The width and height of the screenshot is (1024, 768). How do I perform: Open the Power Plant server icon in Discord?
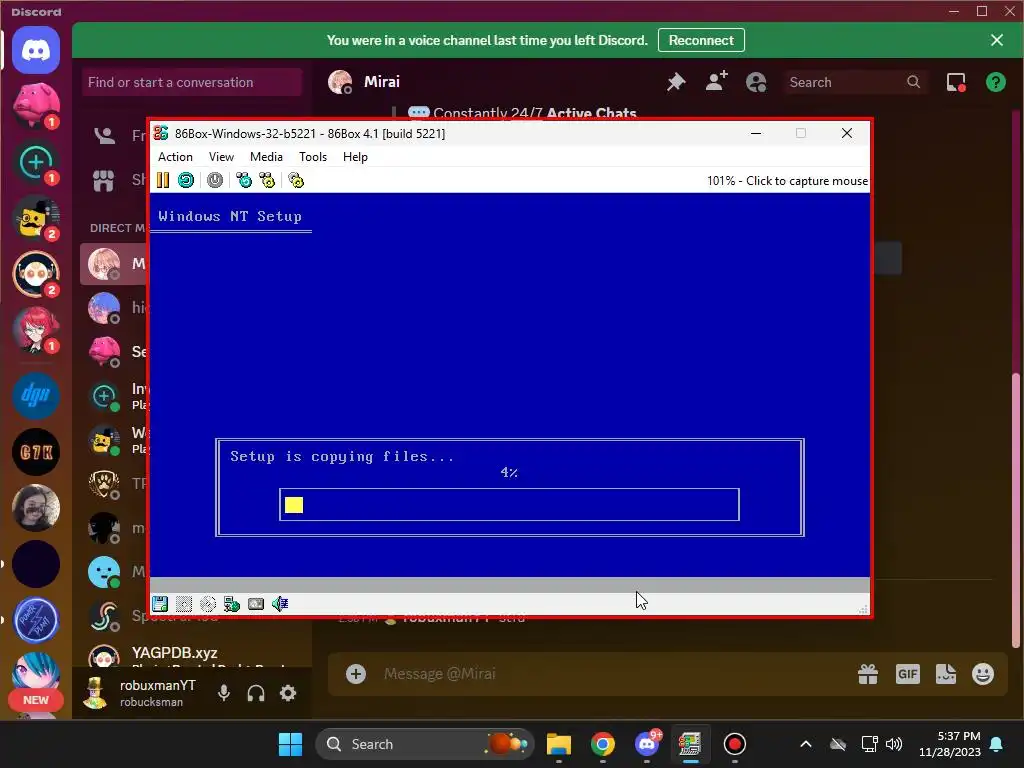[x=36, y=620]
